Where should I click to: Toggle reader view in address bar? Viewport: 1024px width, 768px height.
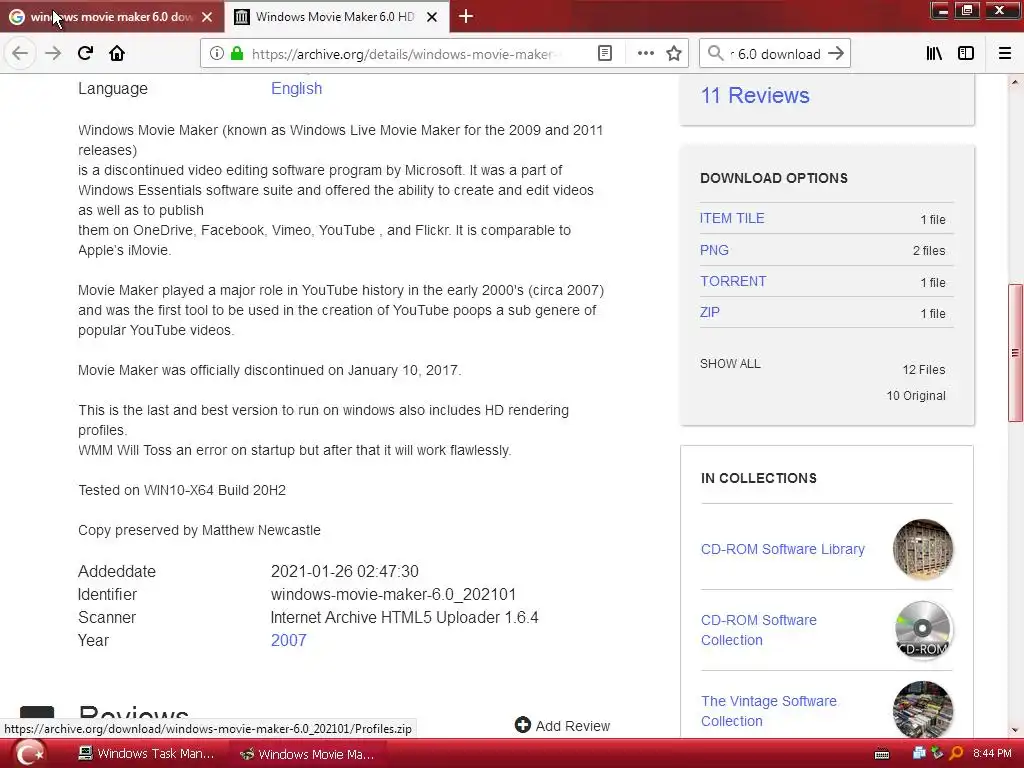(605, 54)
